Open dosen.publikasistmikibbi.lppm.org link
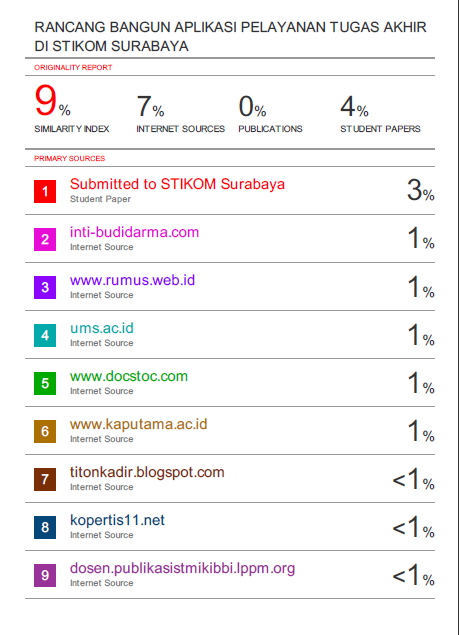The height and width of the screenshot is (635, 459). [x=182, y=568]
